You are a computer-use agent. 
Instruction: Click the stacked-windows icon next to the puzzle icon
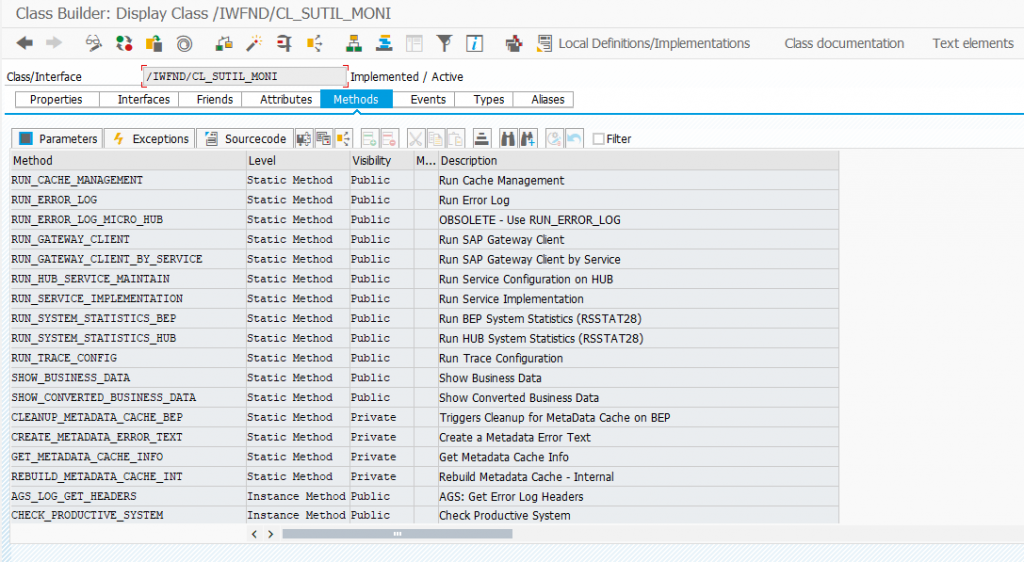coord(323,138)
